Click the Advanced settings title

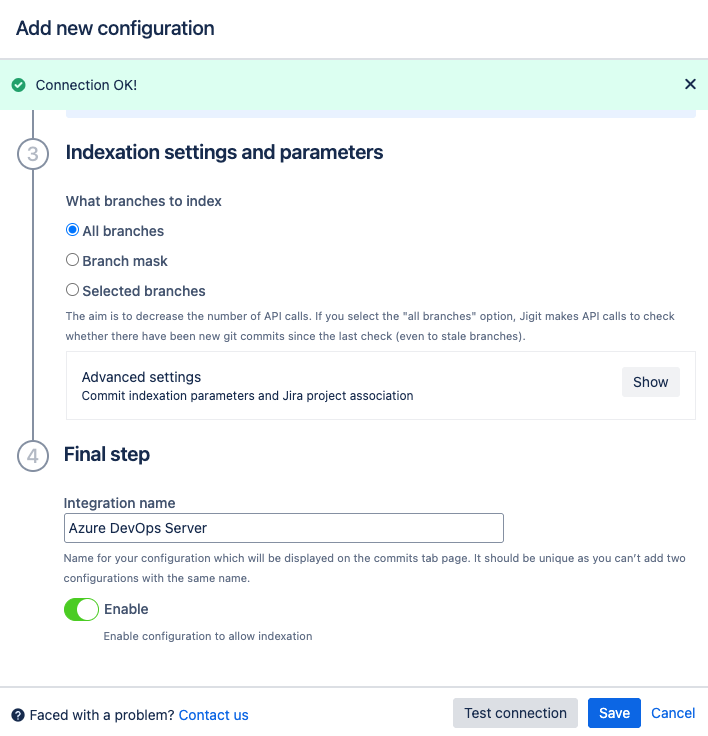point(141,377)
